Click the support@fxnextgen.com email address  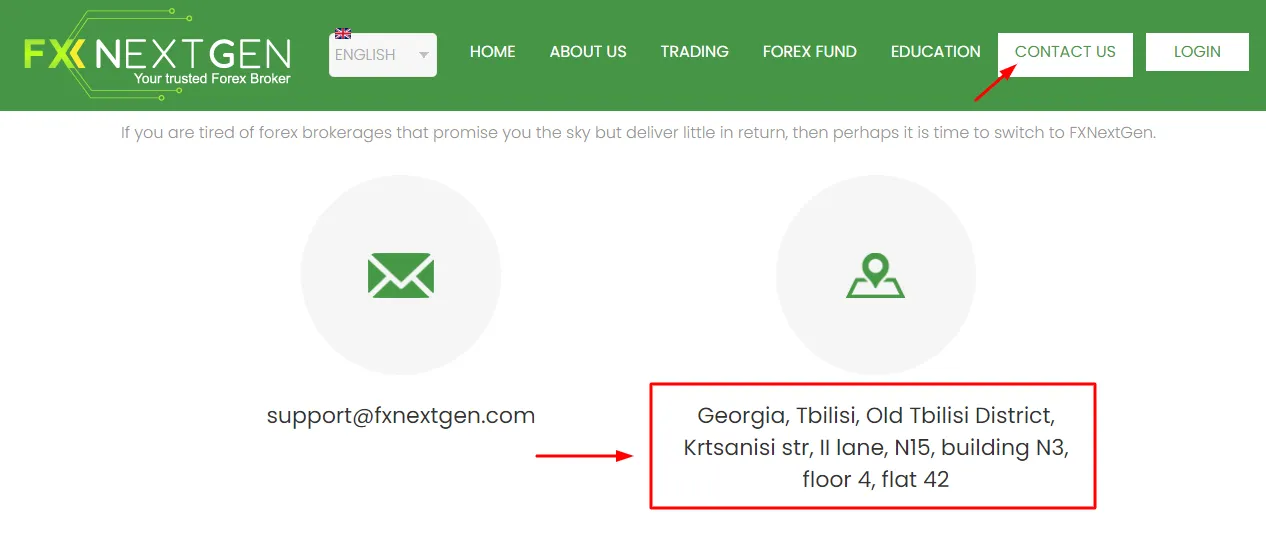(x=401, y=415)
